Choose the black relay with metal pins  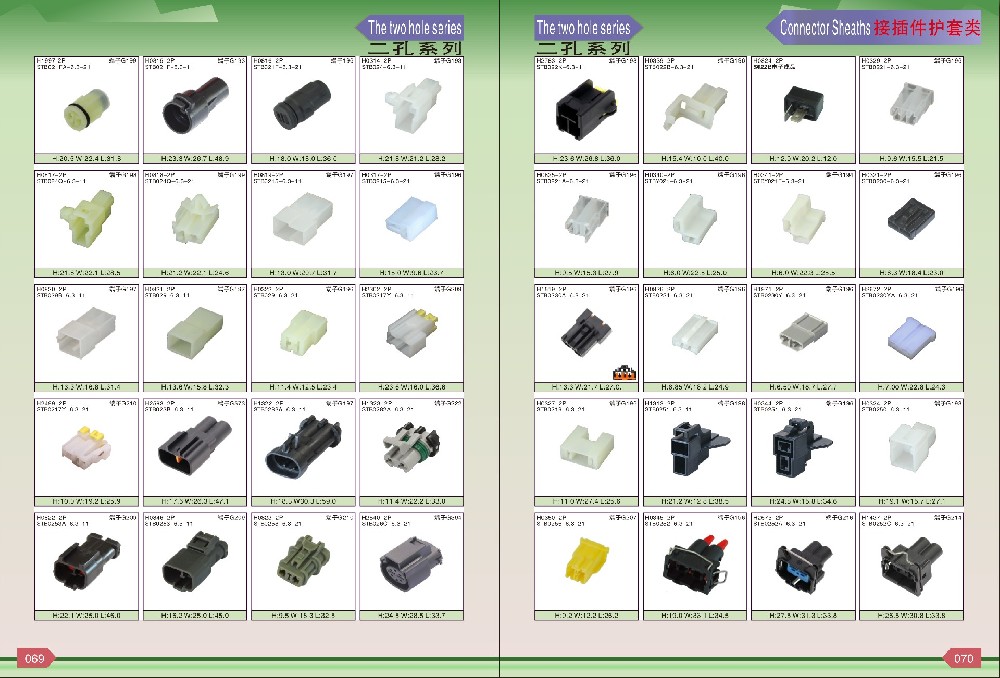[803, 107]
